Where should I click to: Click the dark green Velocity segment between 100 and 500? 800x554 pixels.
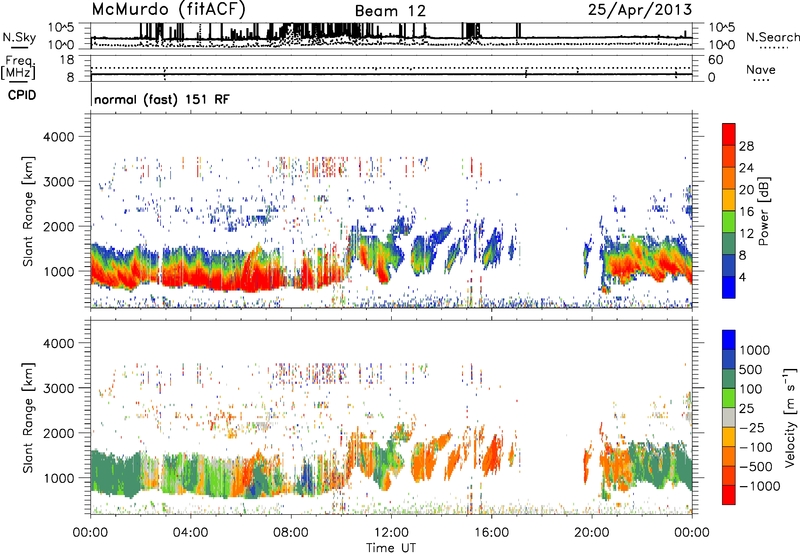(x=729, y=379)
